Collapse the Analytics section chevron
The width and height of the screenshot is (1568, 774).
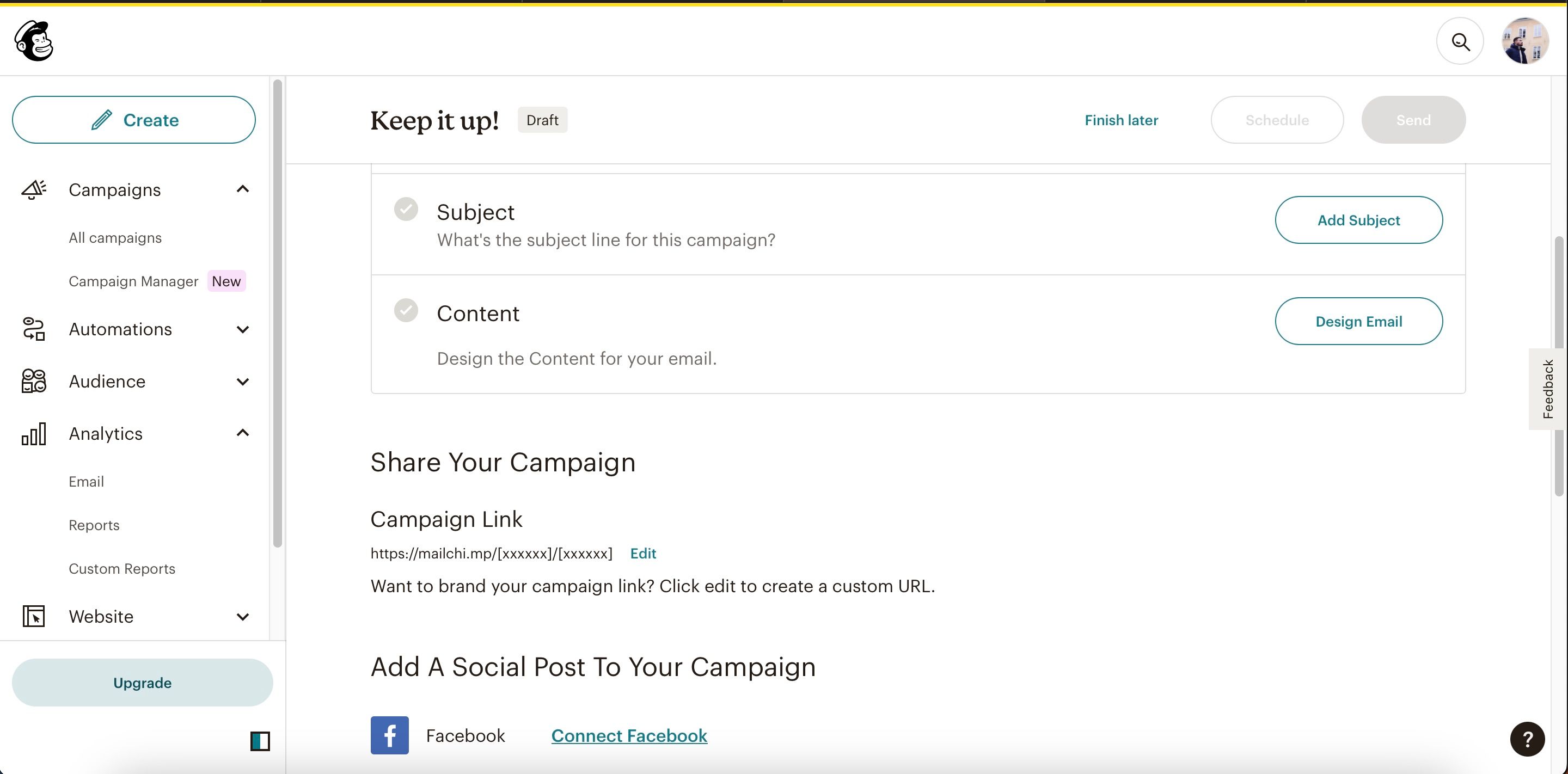pos(243,433)
